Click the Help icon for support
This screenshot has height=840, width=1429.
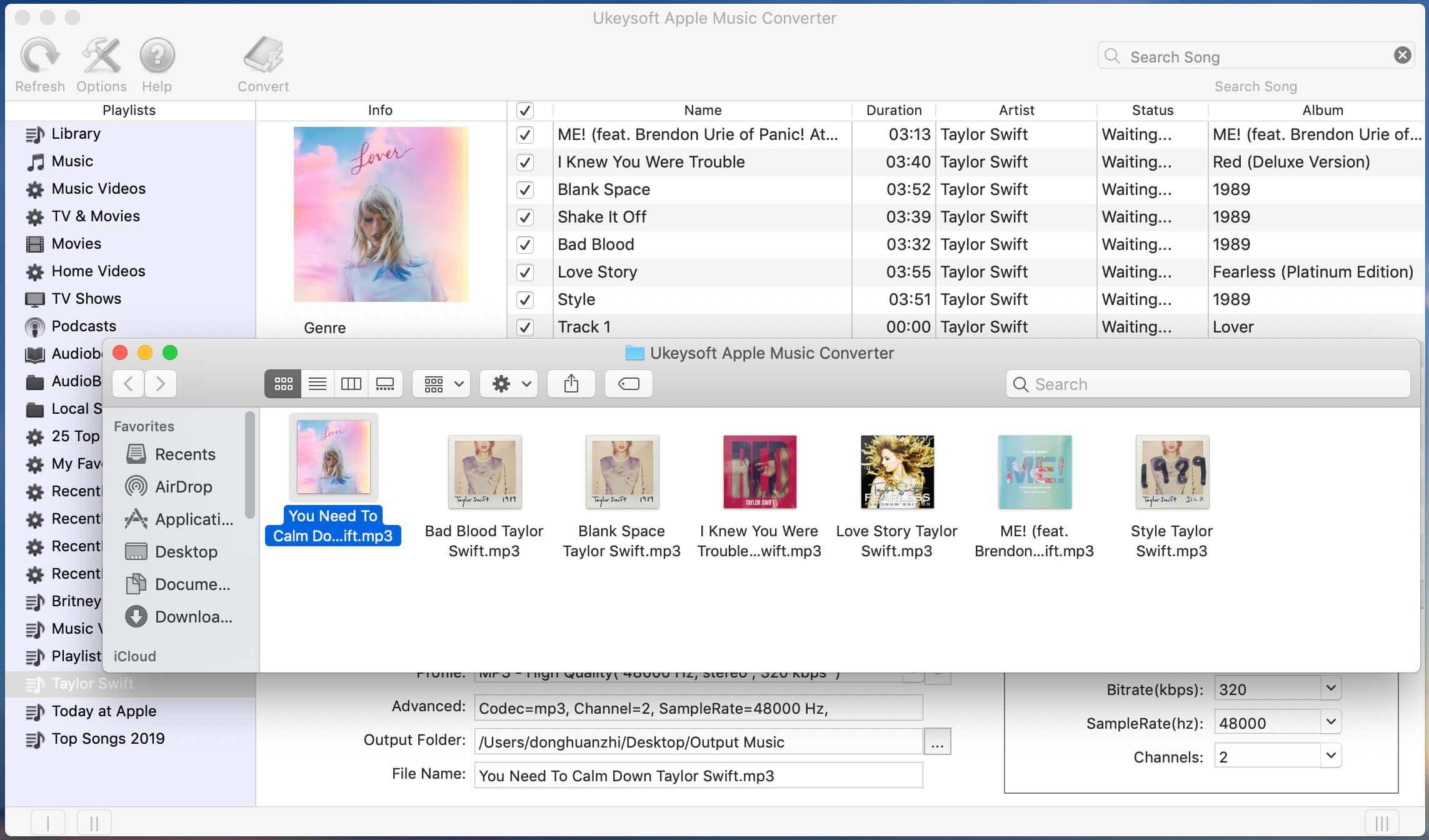(x=156, y=62)
